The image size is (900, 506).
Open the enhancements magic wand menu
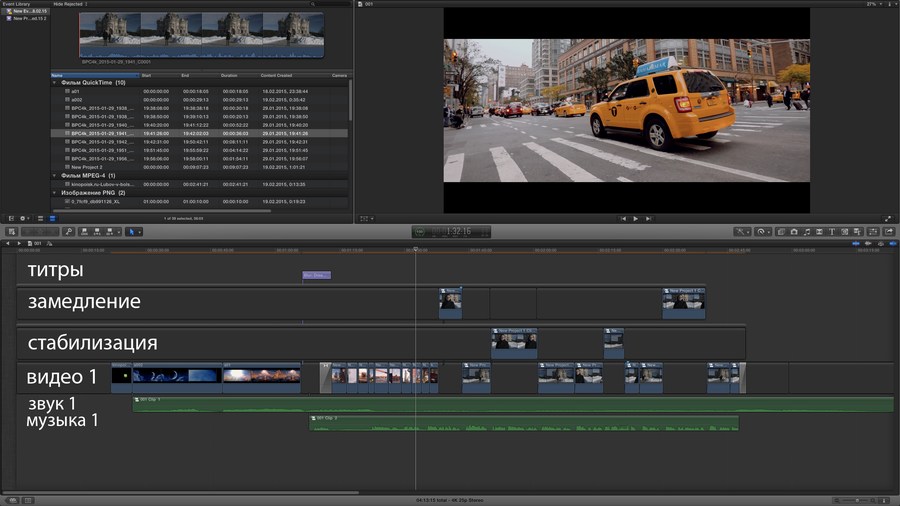coord(740,232)
